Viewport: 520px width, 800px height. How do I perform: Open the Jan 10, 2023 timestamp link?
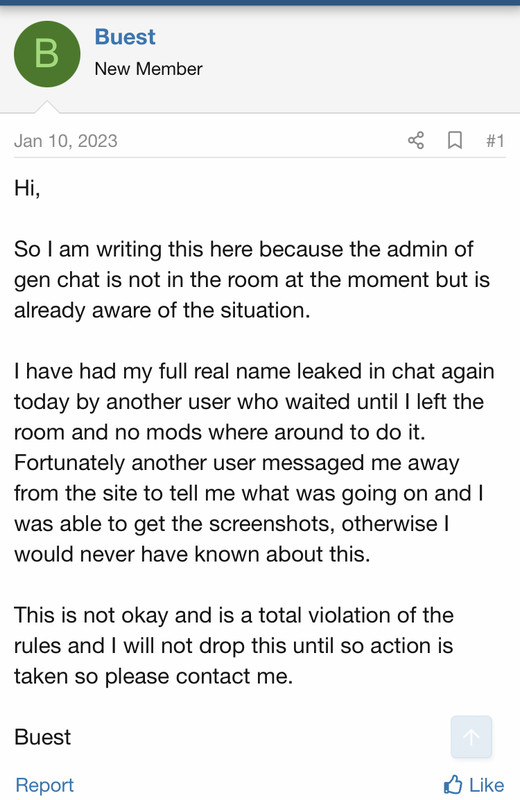(66, 141)
